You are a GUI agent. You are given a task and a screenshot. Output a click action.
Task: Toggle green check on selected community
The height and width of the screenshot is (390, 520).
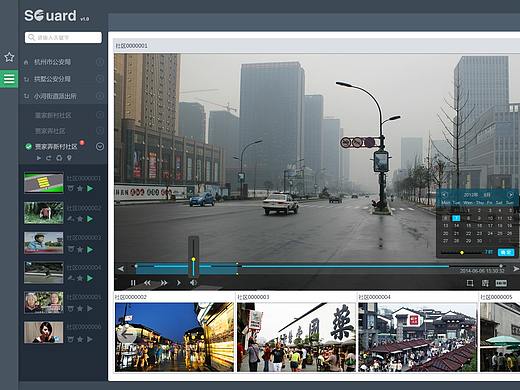(x=29, y=147)
